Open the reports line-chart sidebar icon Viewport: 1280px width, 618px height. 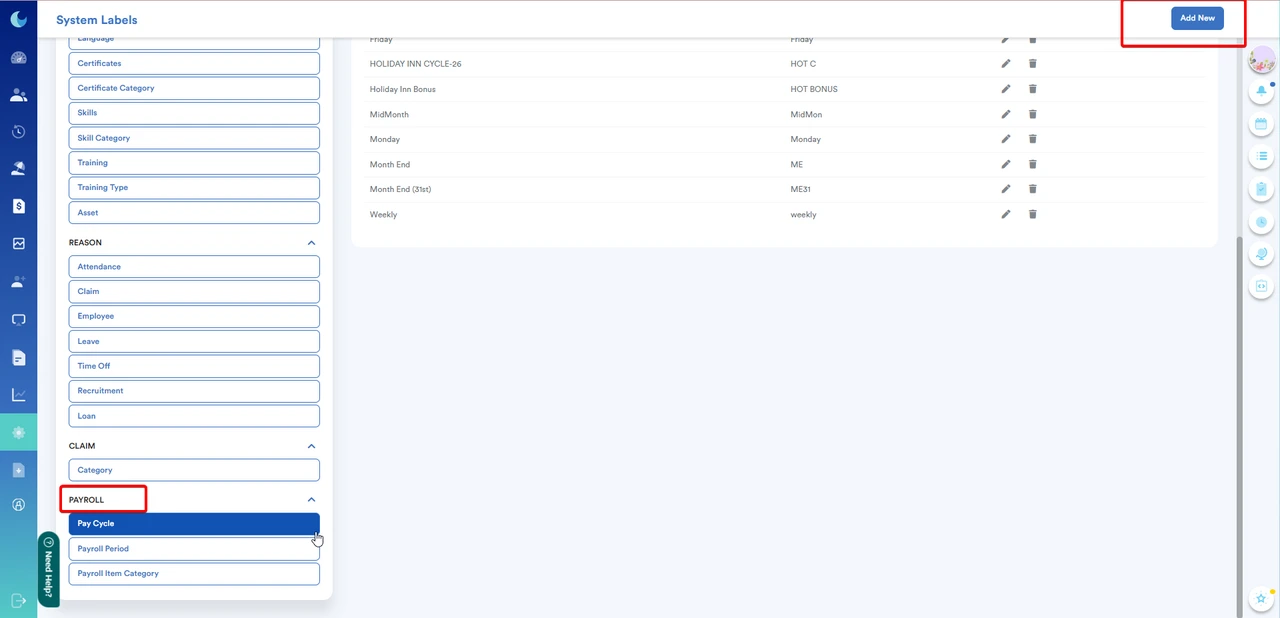click(x=18, y=395)
